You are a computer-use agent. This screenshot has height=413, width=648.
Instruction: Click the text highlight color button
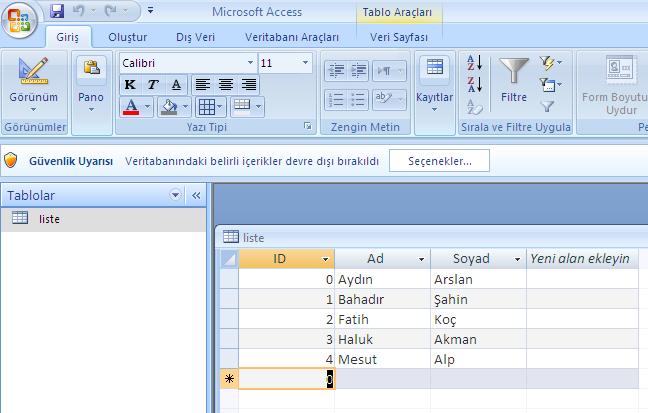tap(389, 100)
